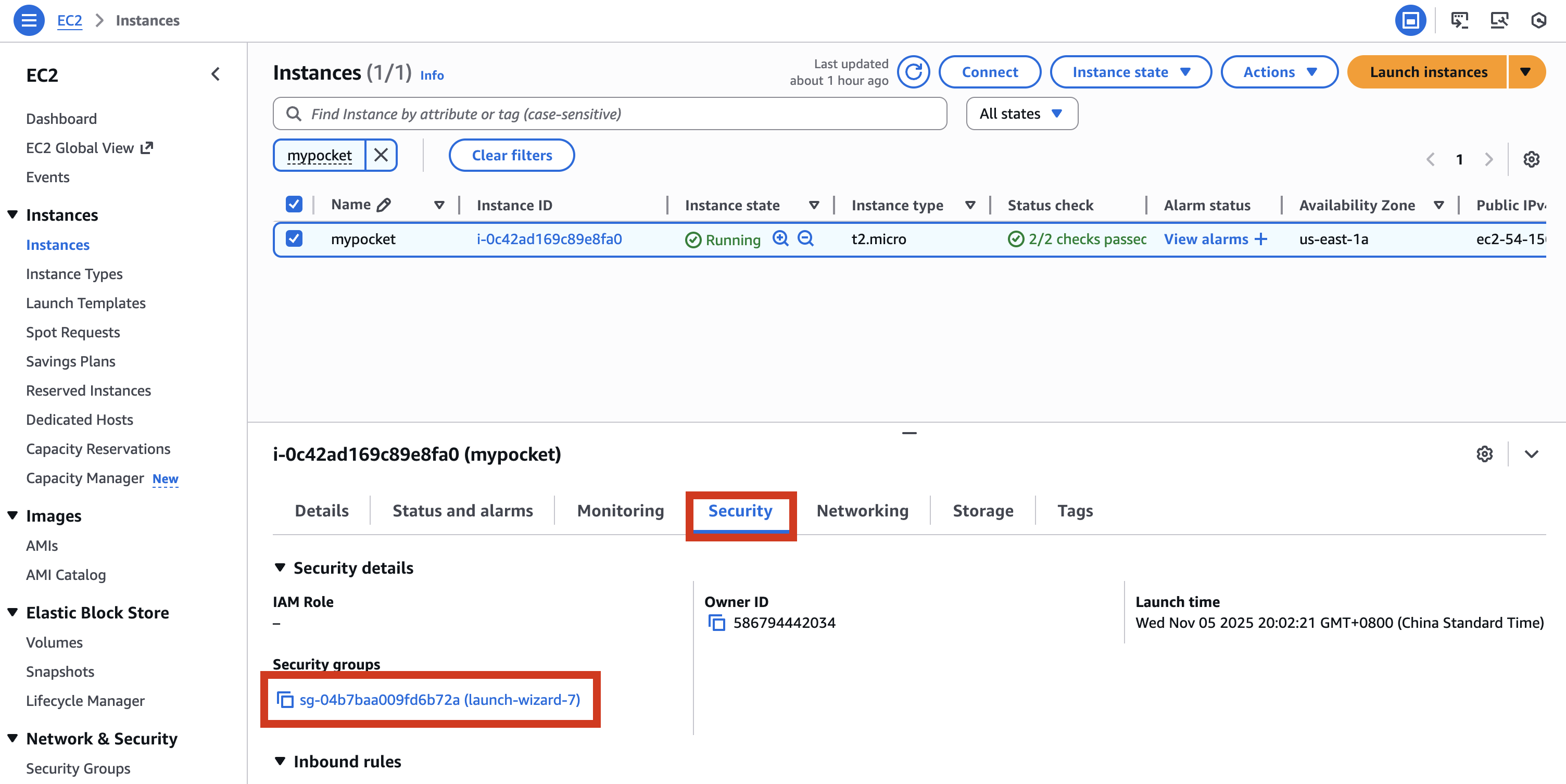
Task: Open security group sg-04b7baa009fd6b72a link
Action: 439,700
